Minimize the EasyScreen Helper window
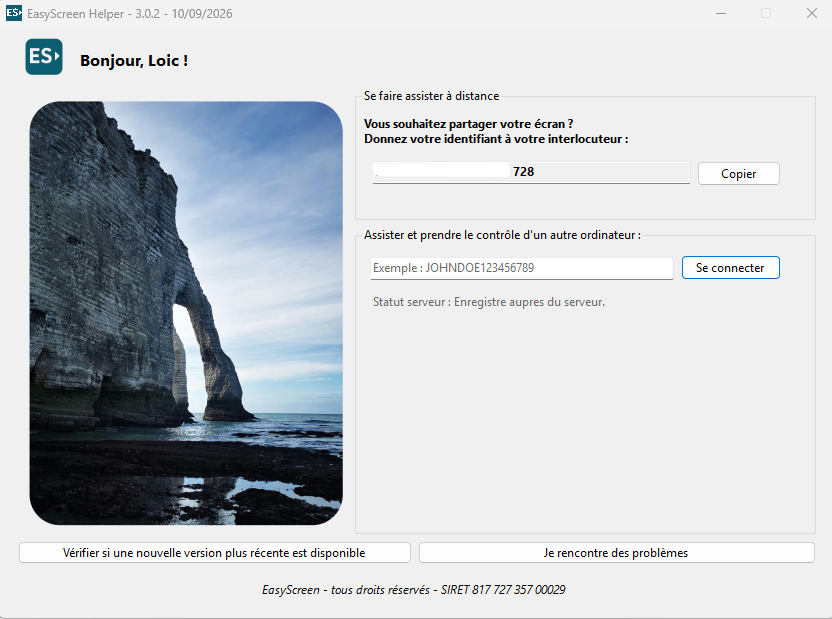 721,13
